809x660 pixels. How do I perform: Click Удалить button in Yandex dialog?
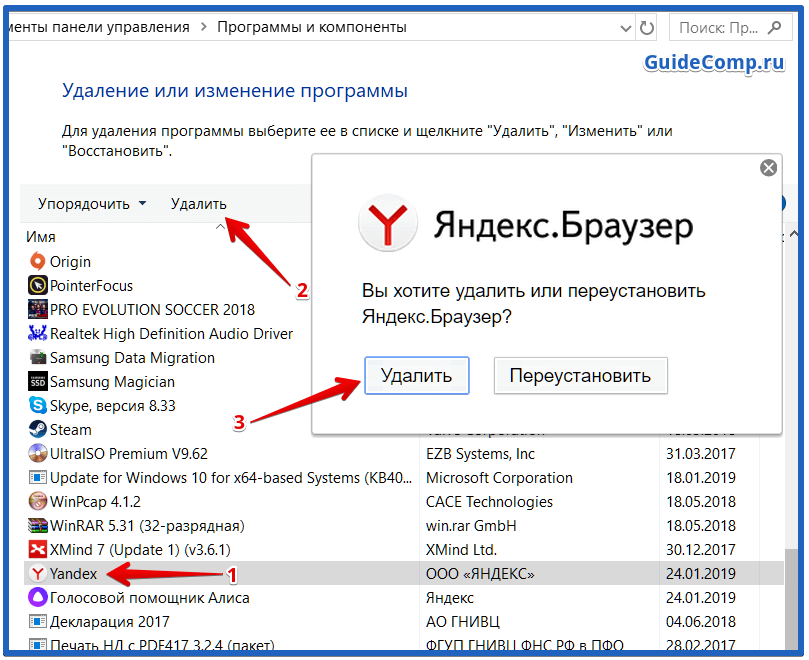coord(416,375)
